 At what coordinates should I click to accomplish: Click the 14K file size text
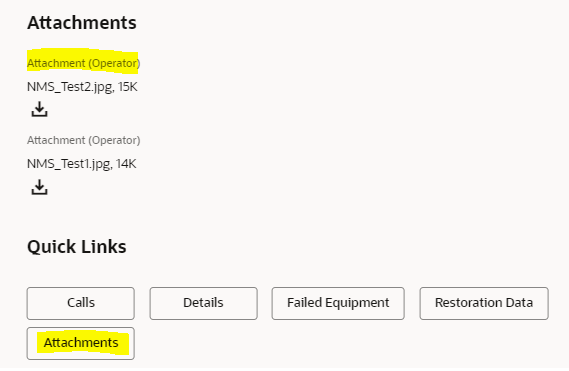126,164
